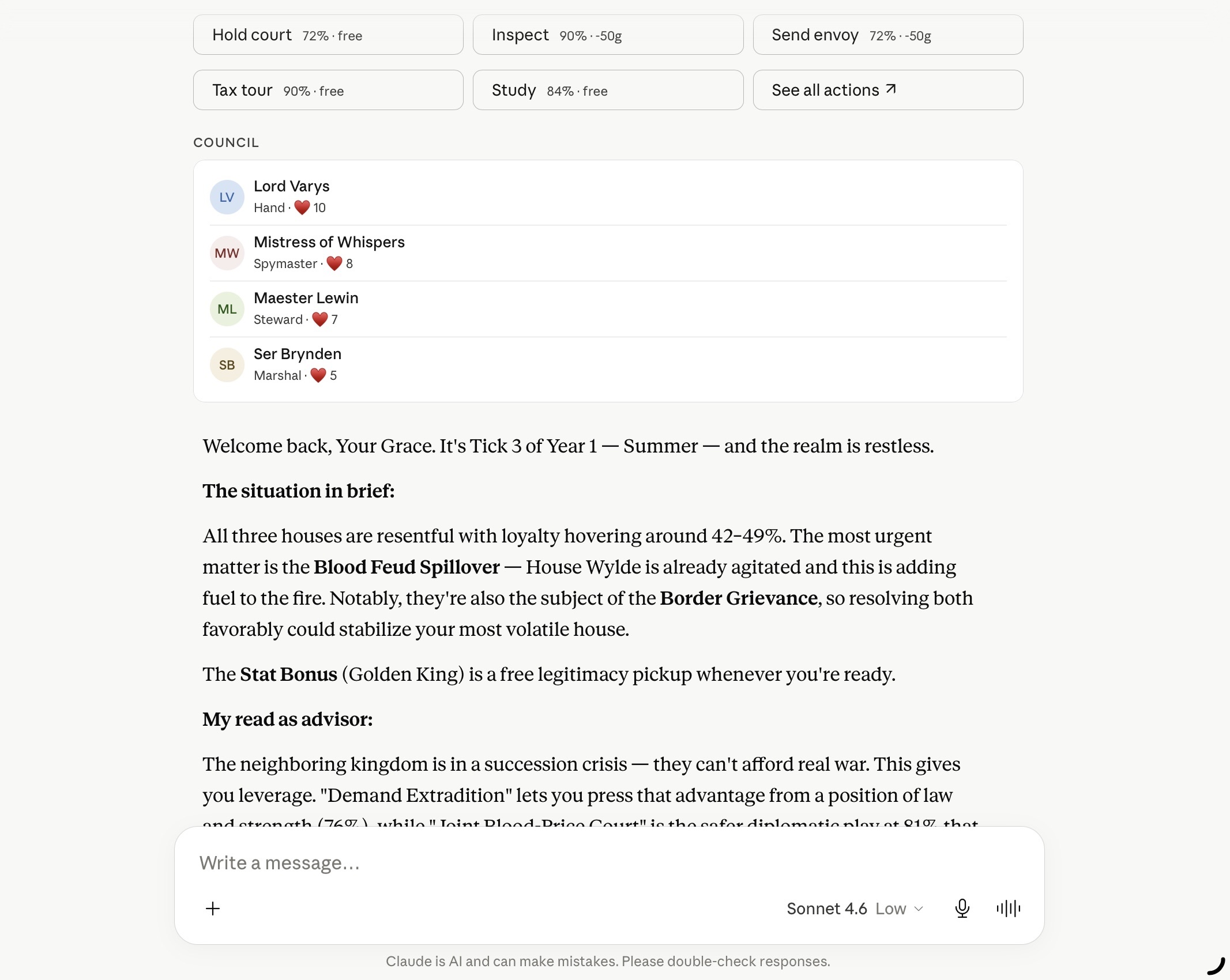
Task: Choose the Send envoy action
Action: pyautogui.click(x=888, y=35)
